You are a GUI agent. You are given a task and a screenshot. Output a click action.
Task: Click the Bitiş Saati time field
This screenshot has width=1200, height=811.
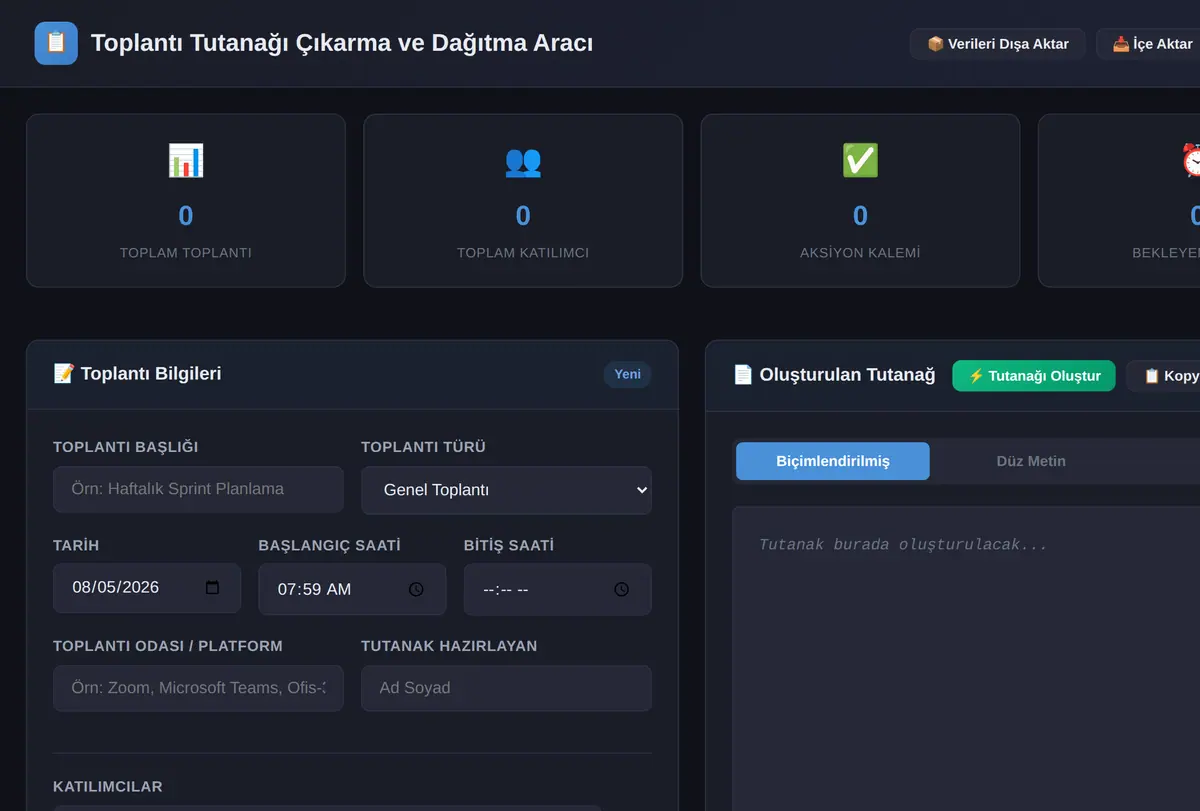[x=557, y=589]
